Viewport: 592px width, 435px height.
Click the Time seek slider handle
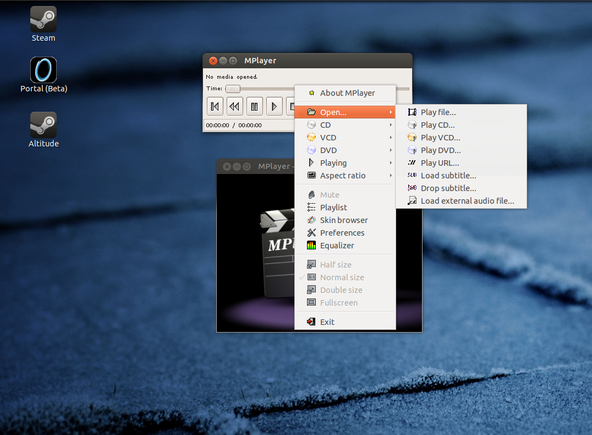coord(233,89)
